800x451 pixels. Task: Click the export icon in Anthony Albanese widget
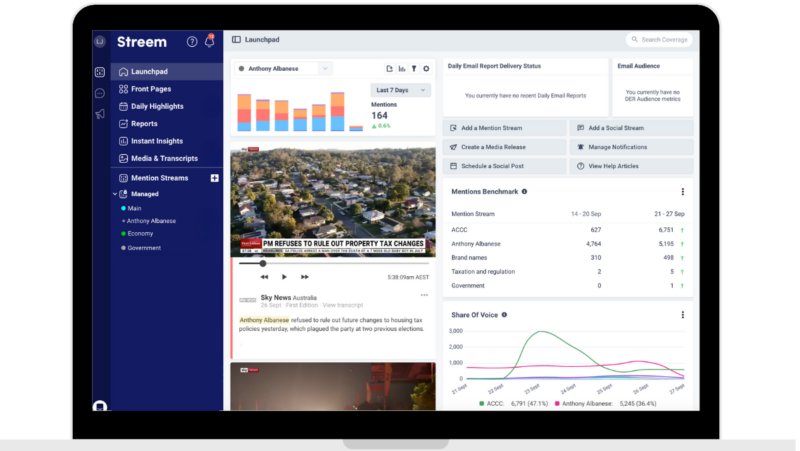click(389, 68)
